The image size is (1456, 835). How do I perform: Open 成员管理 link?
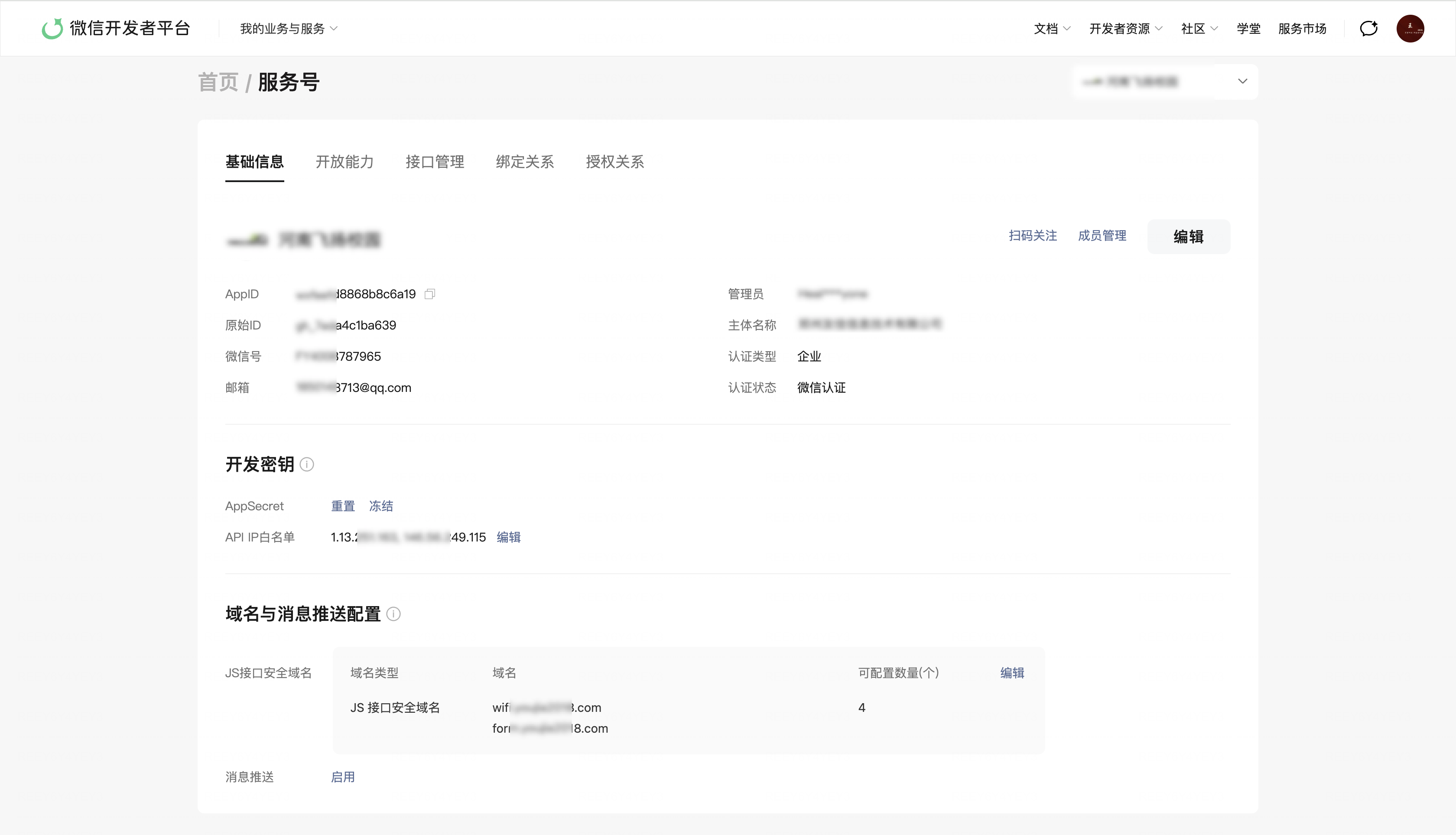coord(1102,236)
